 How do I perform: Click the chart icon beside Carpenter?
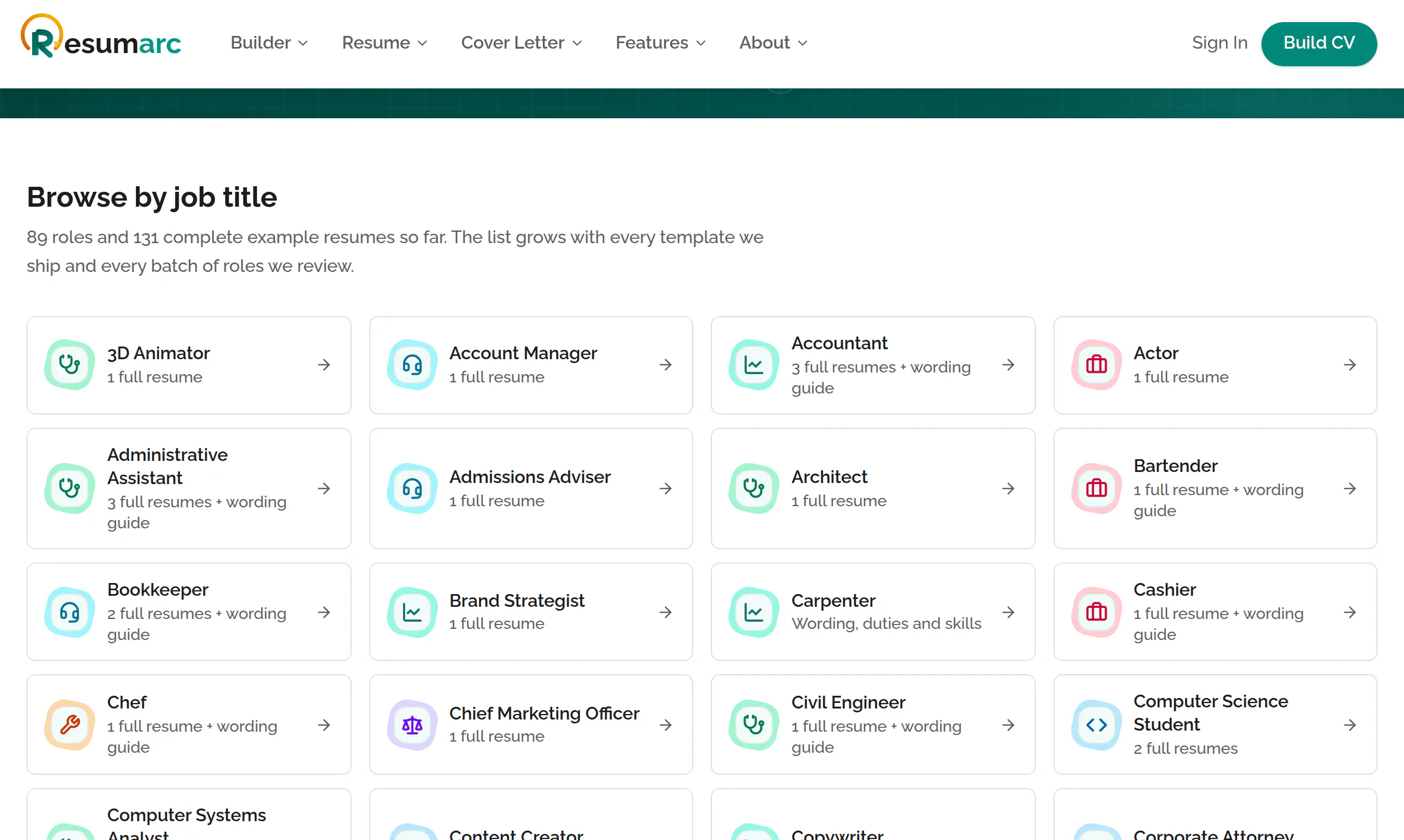pyautogui.click(x=753, y=612)
